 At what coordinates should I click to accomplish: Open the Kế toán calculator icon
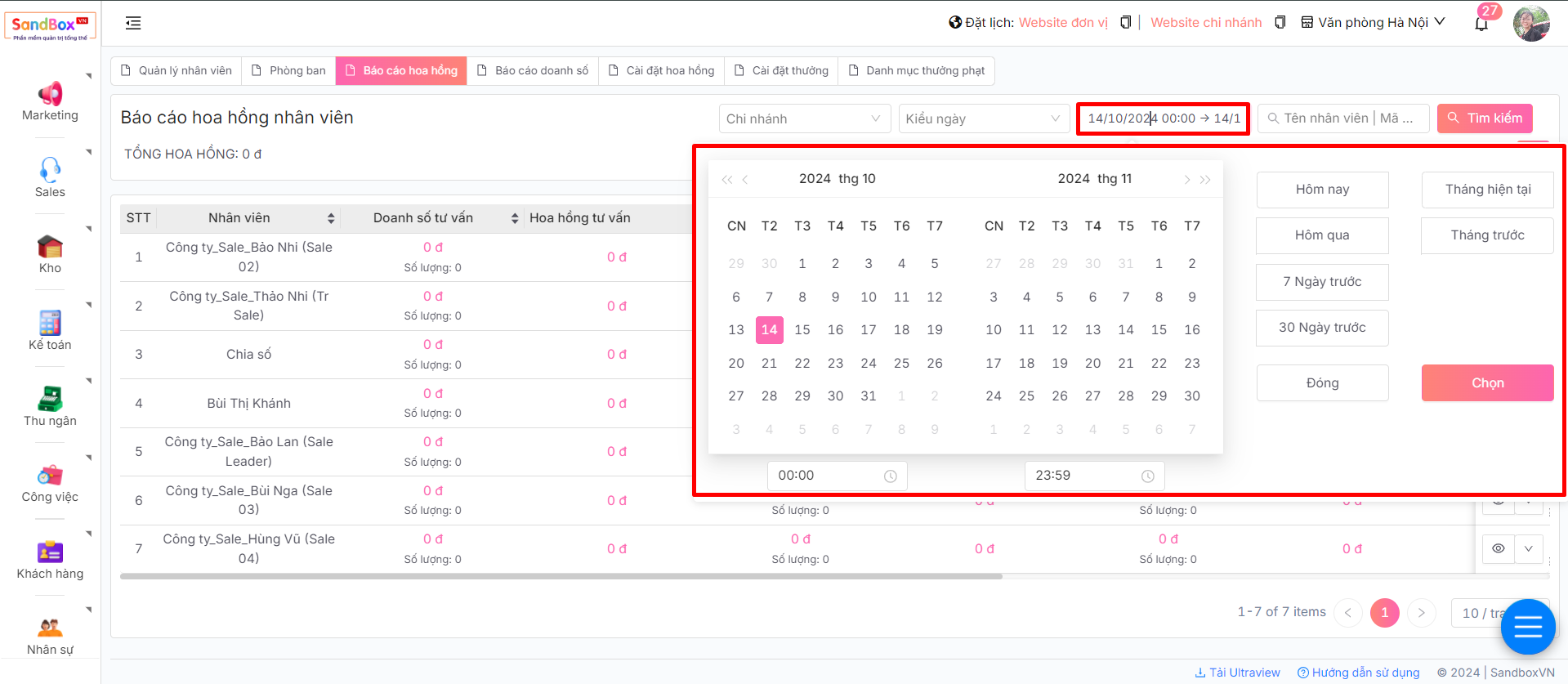pos(50,323)
